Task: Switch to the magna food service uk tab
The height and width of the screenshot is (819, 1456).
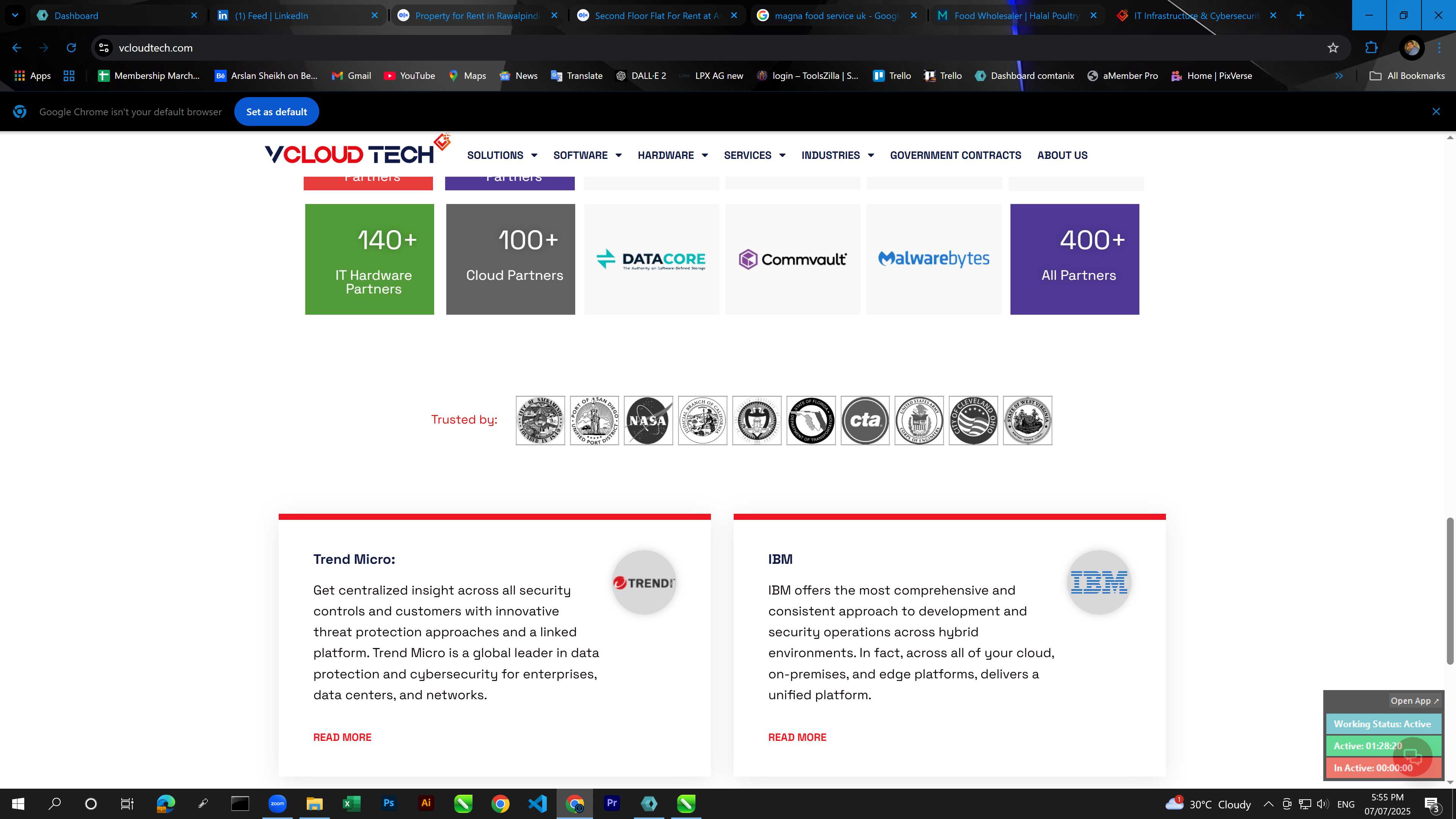Action: pos(836,15)
